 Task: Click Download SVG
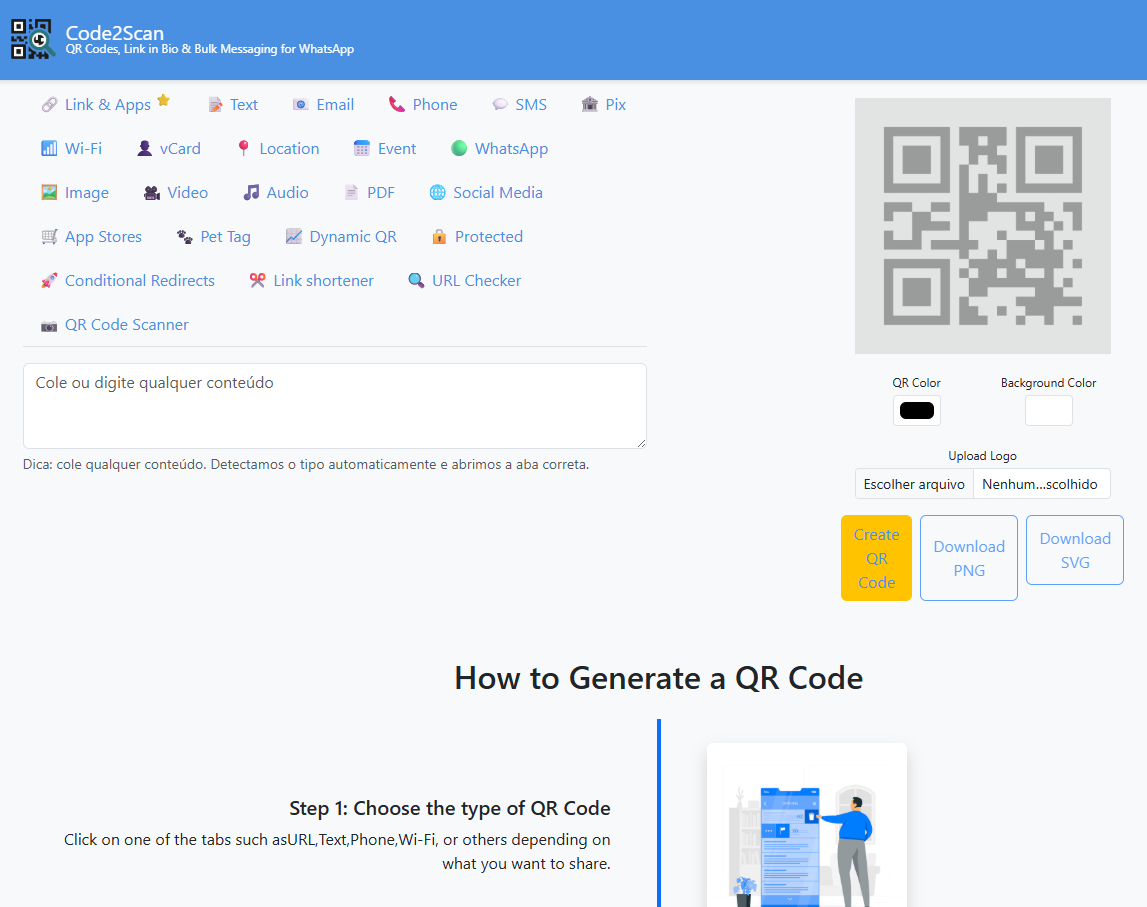click(1074, 550)
